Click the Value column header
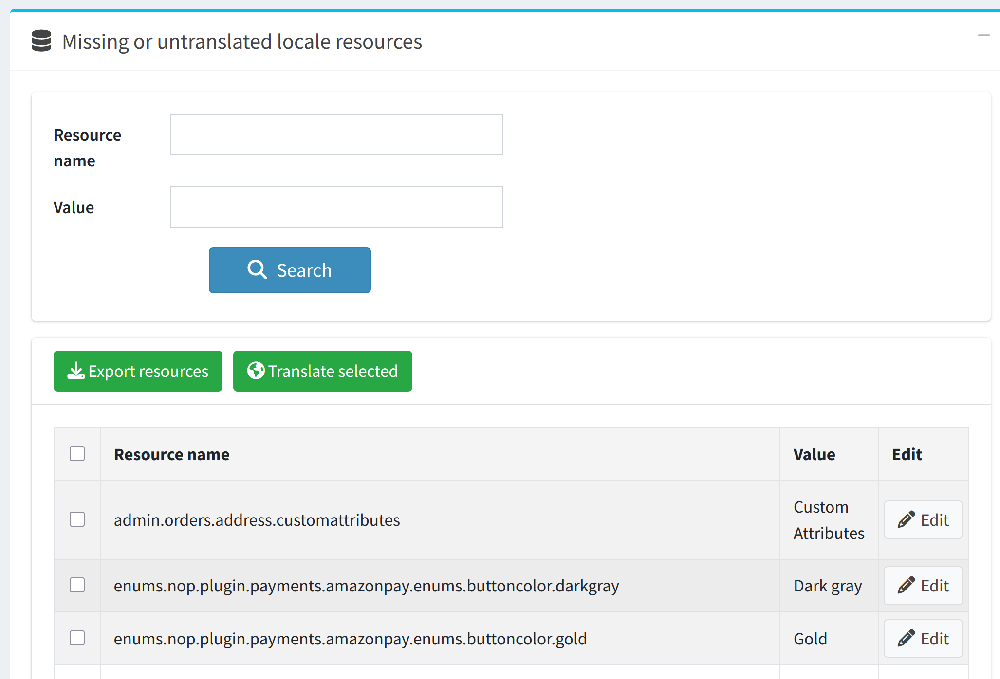 click(x=814, y=454)
